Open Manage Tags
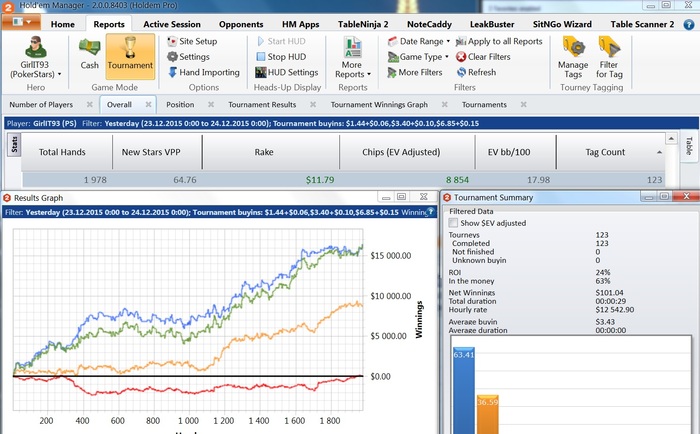This screenshot has height=434, width=700. pyautogui.click(x=573, y=57)
